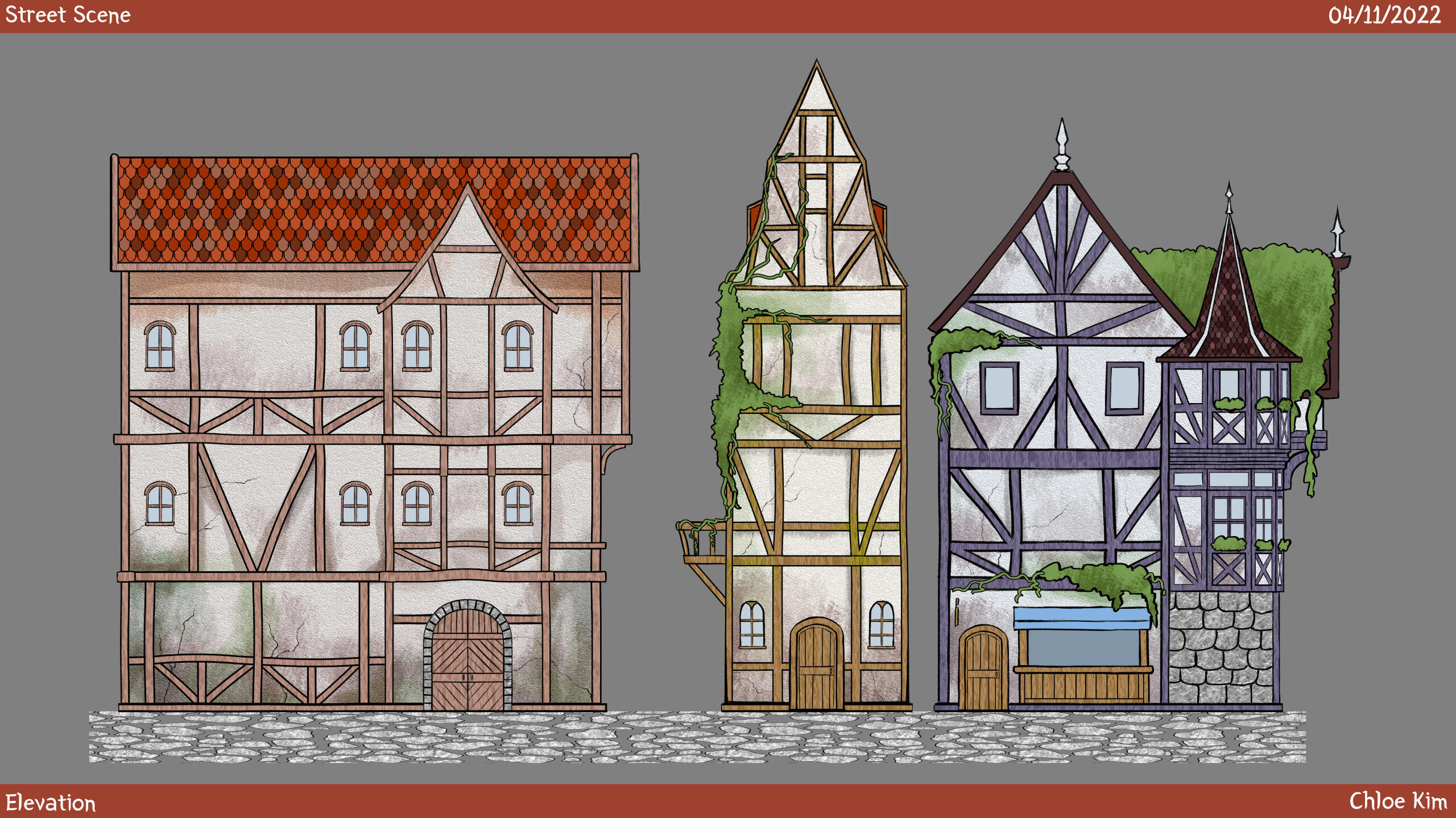The image size is (1456, 818).
Task: Click the cobblestone street below the buildings
Action: [x=697, y=737]
